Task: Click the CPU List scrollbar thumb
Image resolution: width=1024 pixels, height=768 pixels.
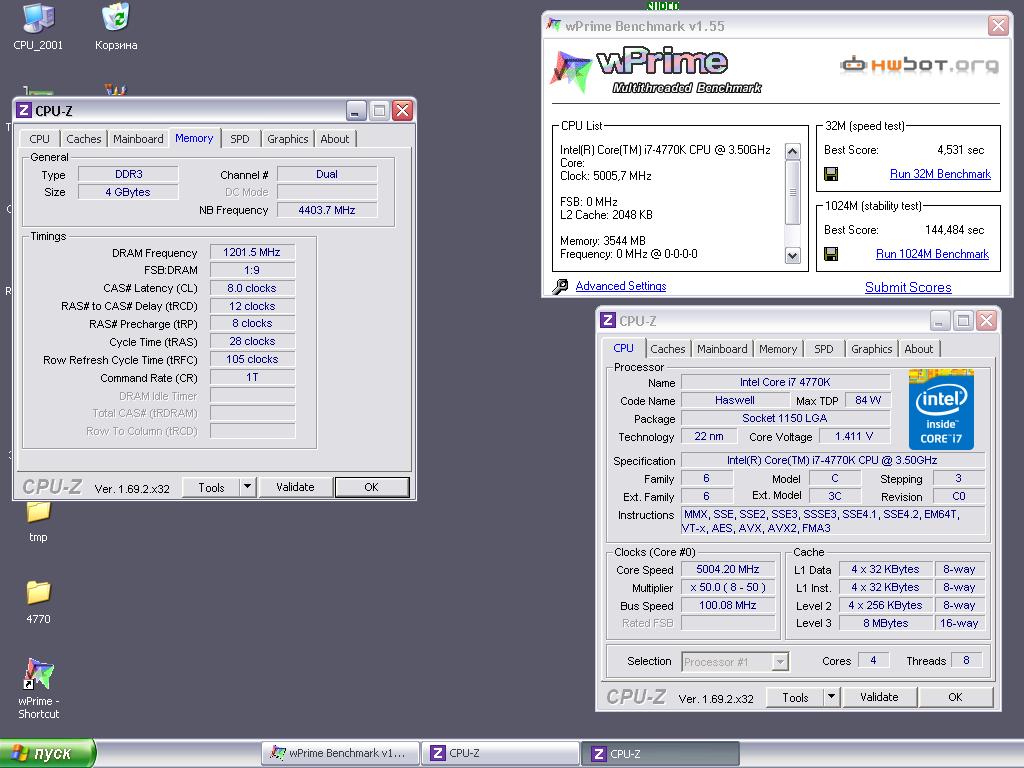Action: [792, 193]
